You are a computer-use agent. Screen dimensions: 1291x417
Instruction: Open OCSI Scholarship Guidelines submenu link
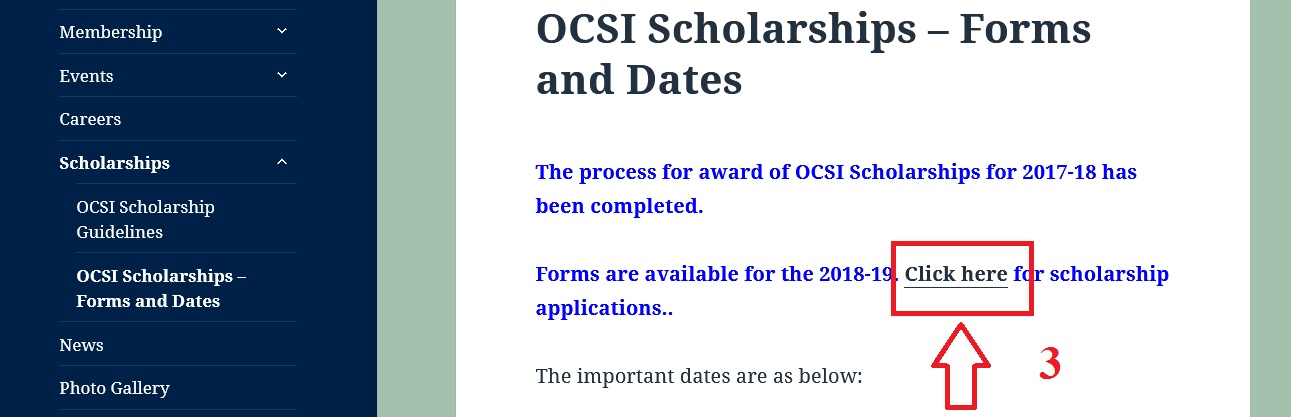[x=145, y=219]
